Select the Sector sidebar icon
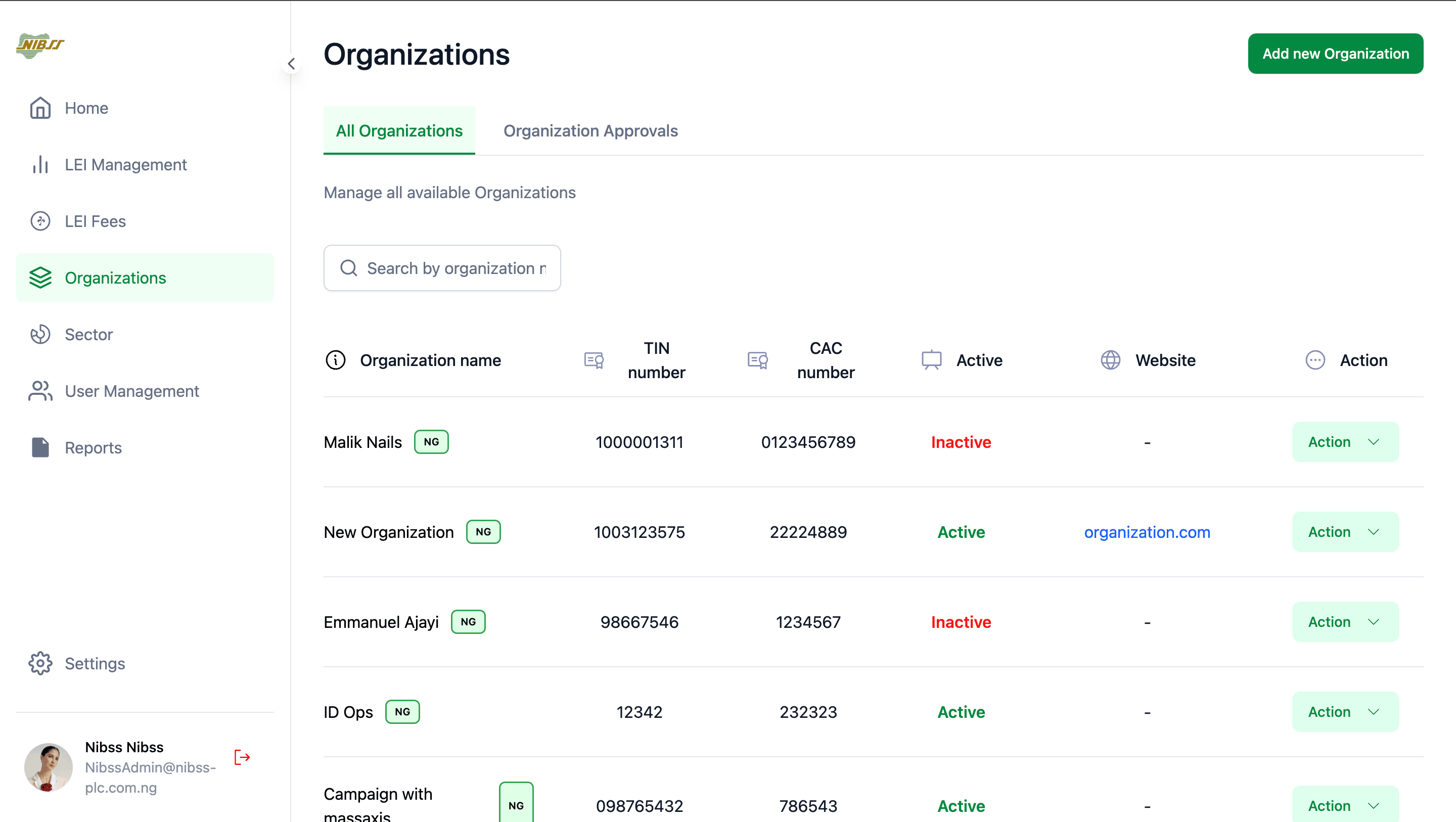 40,334
